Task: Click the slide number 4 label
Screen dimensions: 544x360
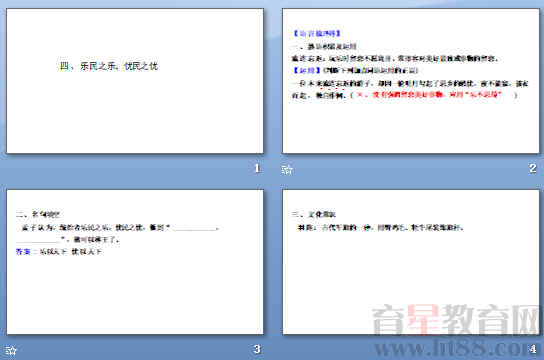Action: [533, 349]
